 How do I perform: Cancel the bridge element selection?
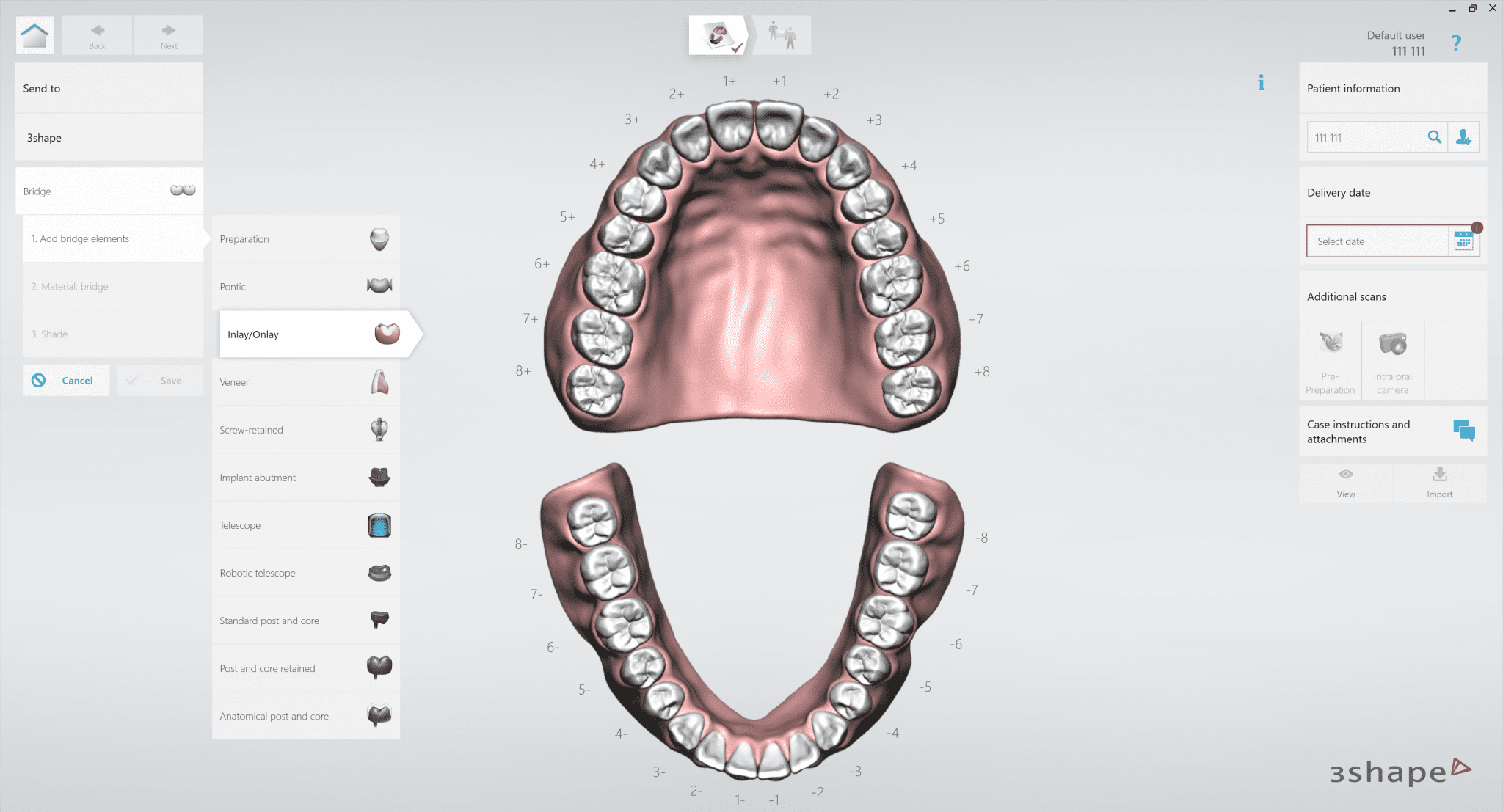click(66, 380)
